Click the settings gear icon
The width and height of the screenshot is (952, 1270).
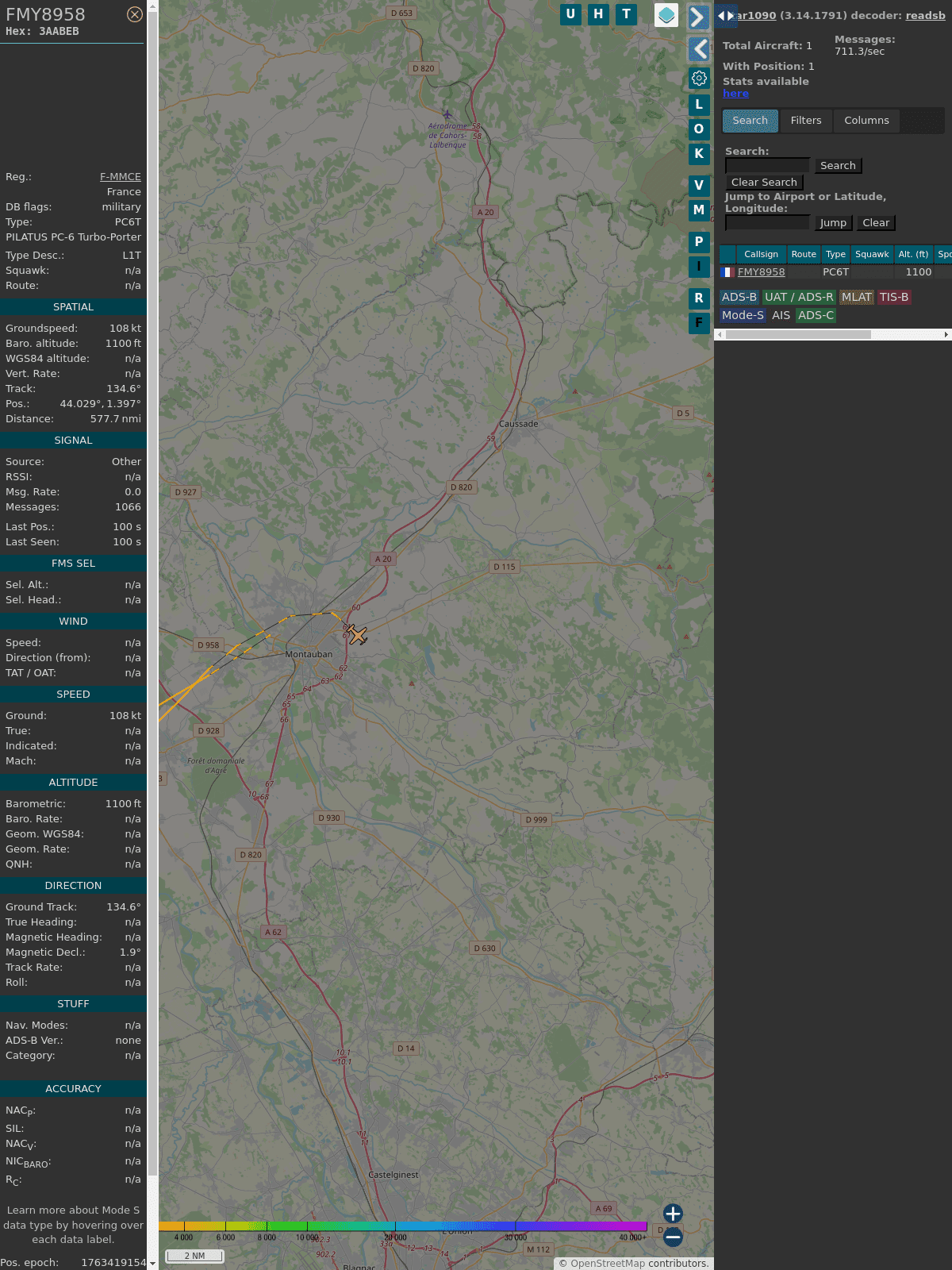point(699,78)
